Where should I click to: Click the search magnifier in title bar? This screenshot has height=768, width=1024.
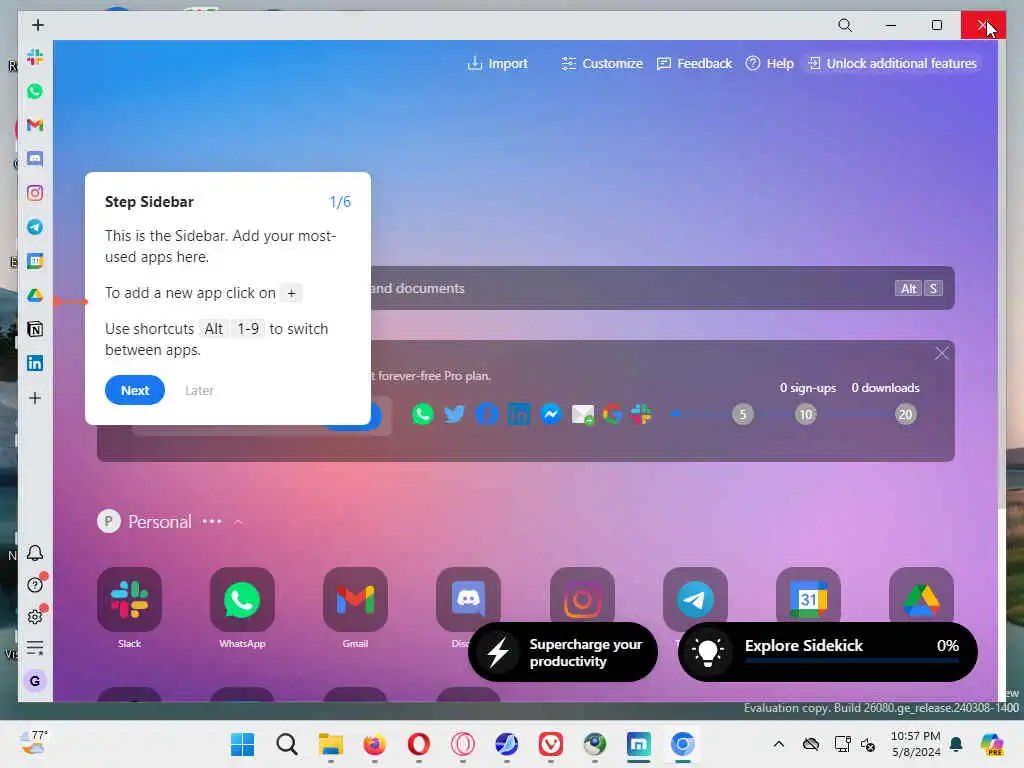[x=845, y=25]
